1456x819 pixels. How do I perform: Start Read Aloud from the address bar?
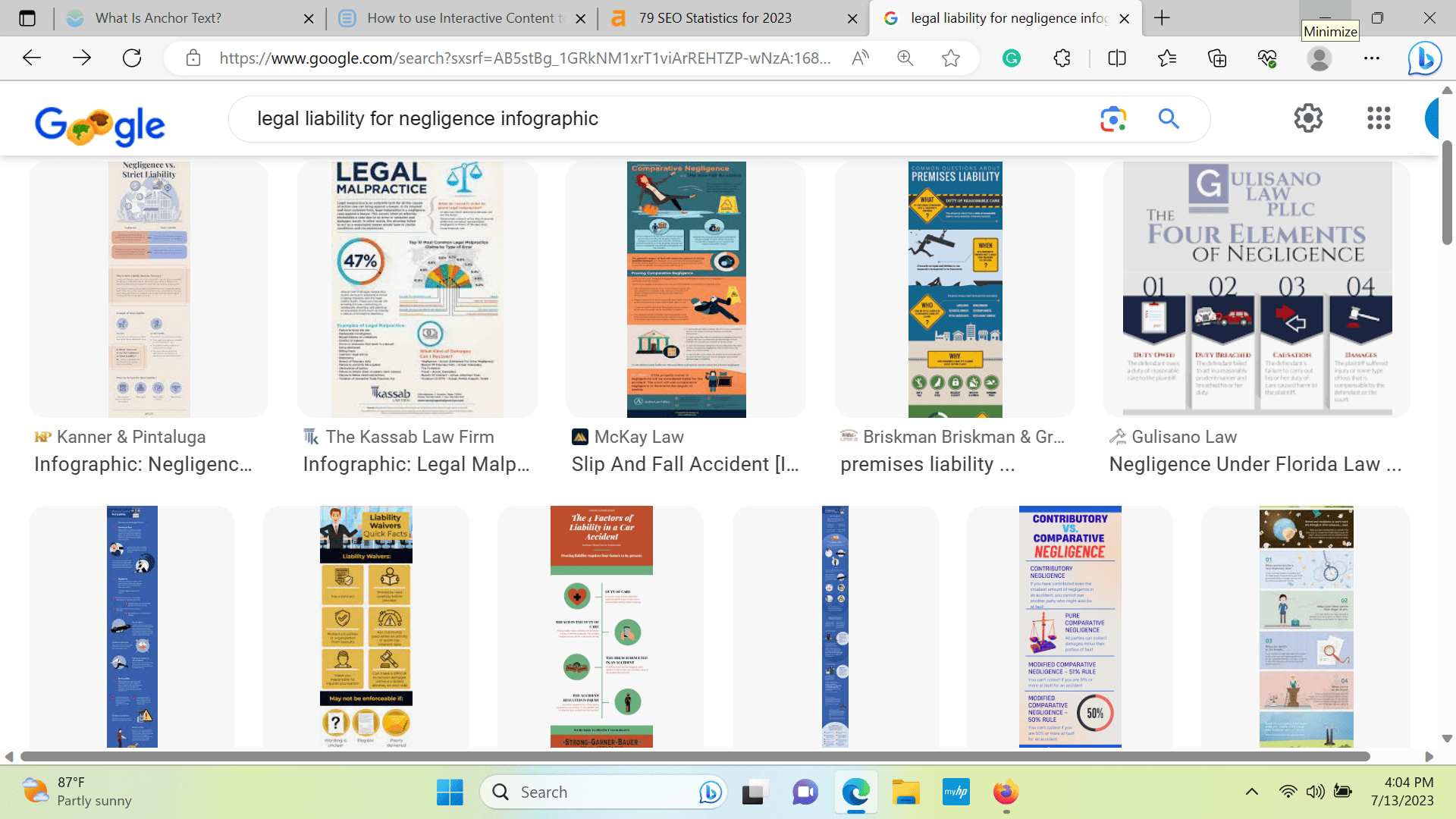[x=861, y=58]
